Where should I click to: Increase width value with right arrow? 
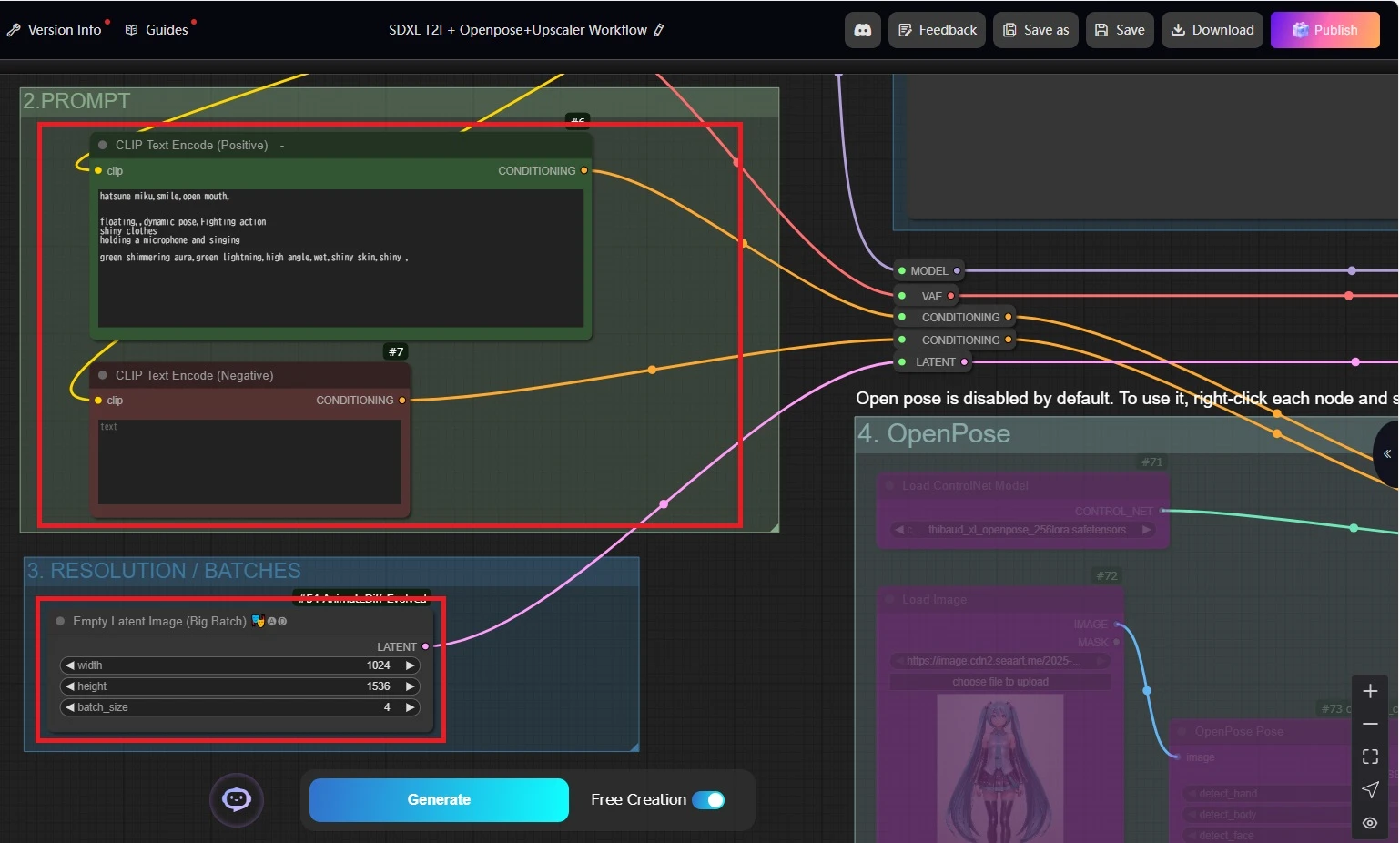[410, 665]
